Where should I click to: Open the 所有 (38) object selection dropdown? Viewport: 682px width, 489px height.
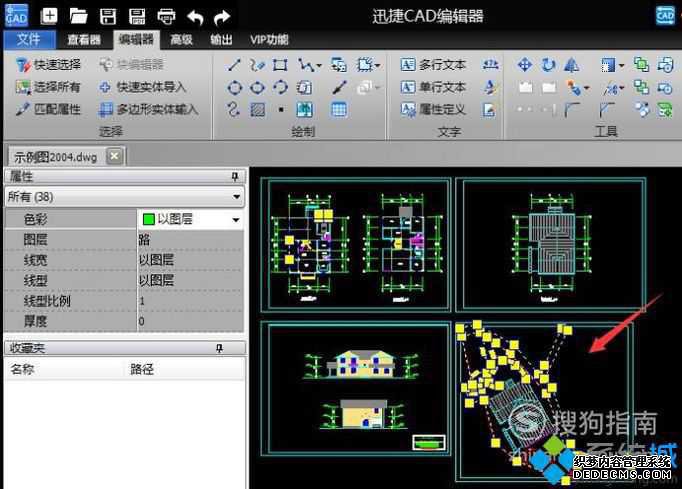point(237,197)
